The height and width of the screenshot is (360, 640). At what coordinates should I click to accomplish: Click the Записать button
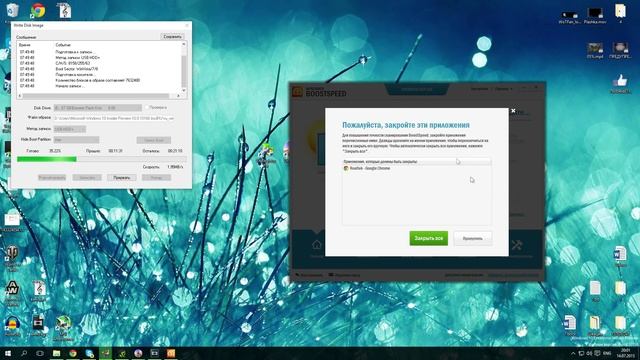click(87, 178)
